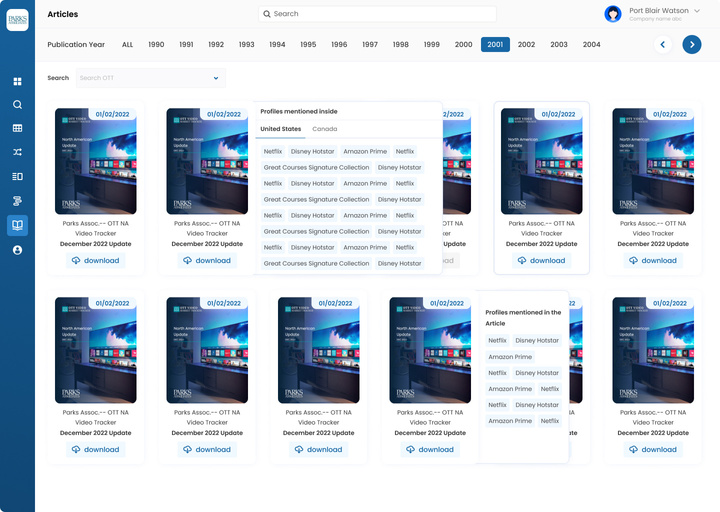Select the shuffle arrows icon in sidebar
Viewport: 720px width, 512px height.
coord(17,152)
